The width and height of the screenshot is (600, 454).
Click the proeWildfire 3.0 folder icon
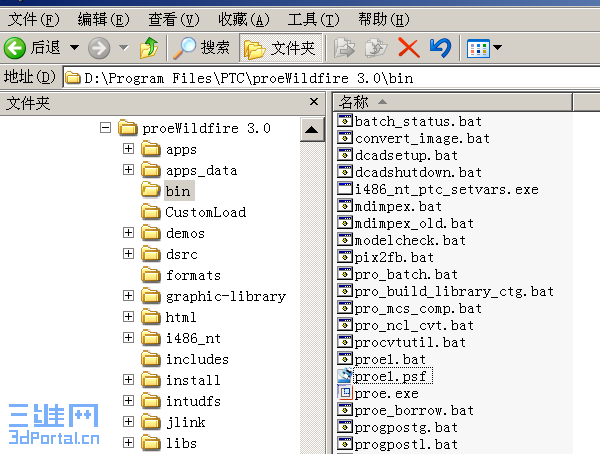point(128,127)
